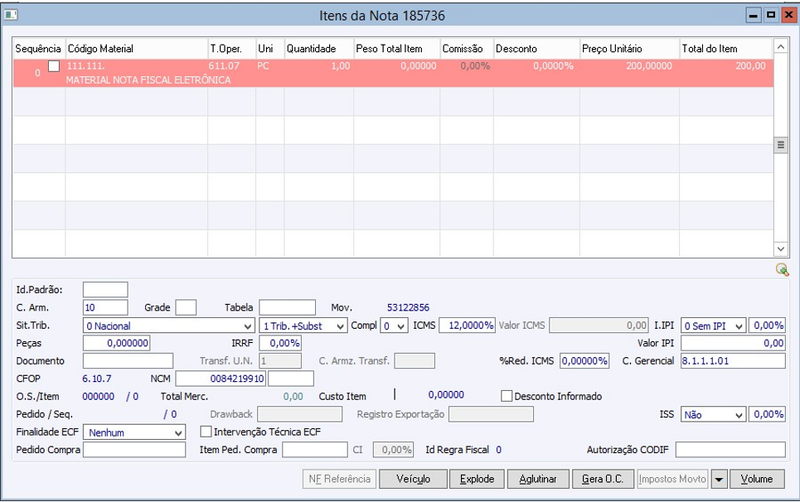The height and width of the screenshot is (502, 800).
Task: Expand the 1 Trib.+Subst dropdown
Action: (303, 325)
